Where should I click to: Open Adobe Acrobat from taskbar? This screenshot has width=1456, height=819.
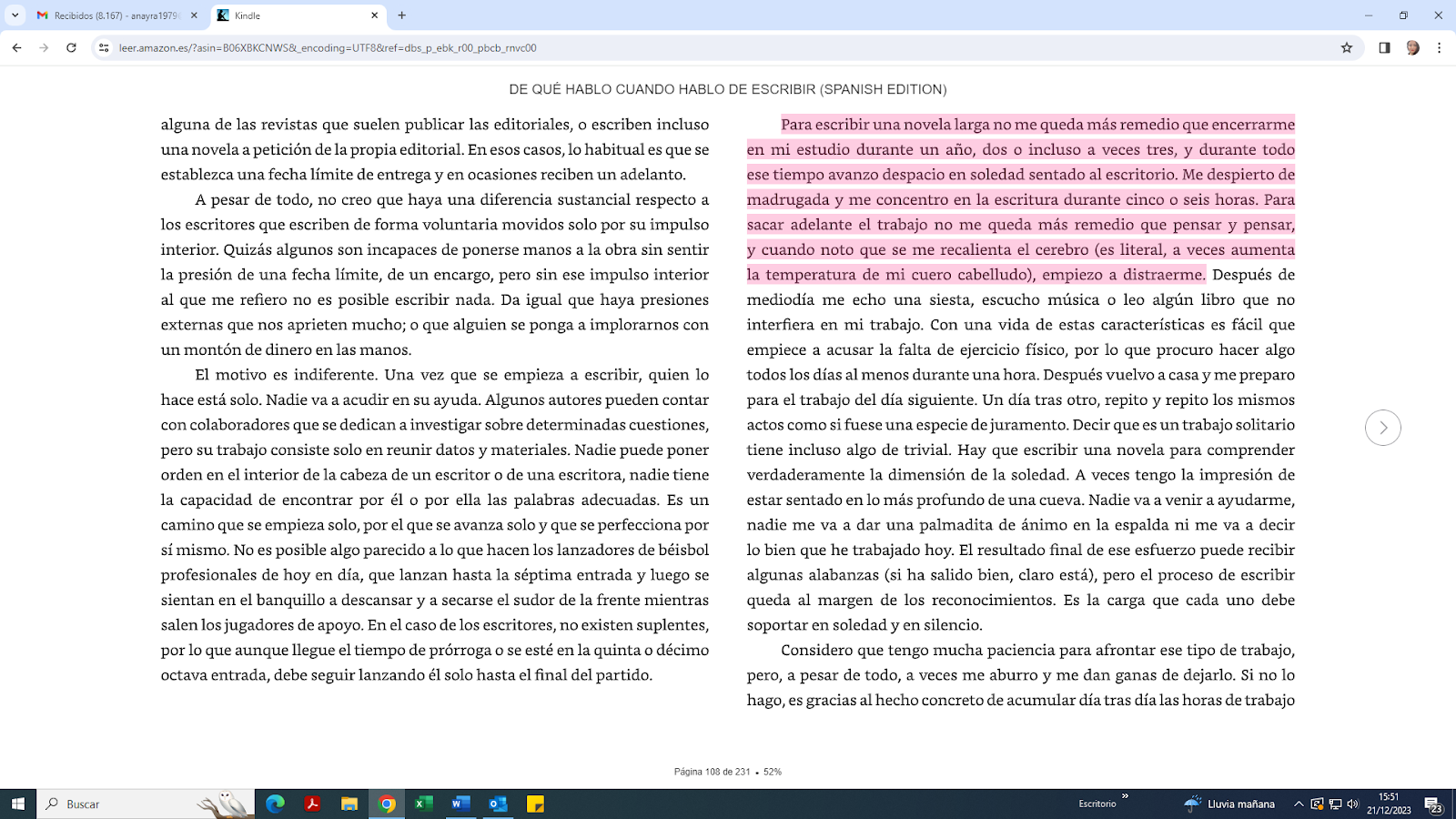point(312,804)
